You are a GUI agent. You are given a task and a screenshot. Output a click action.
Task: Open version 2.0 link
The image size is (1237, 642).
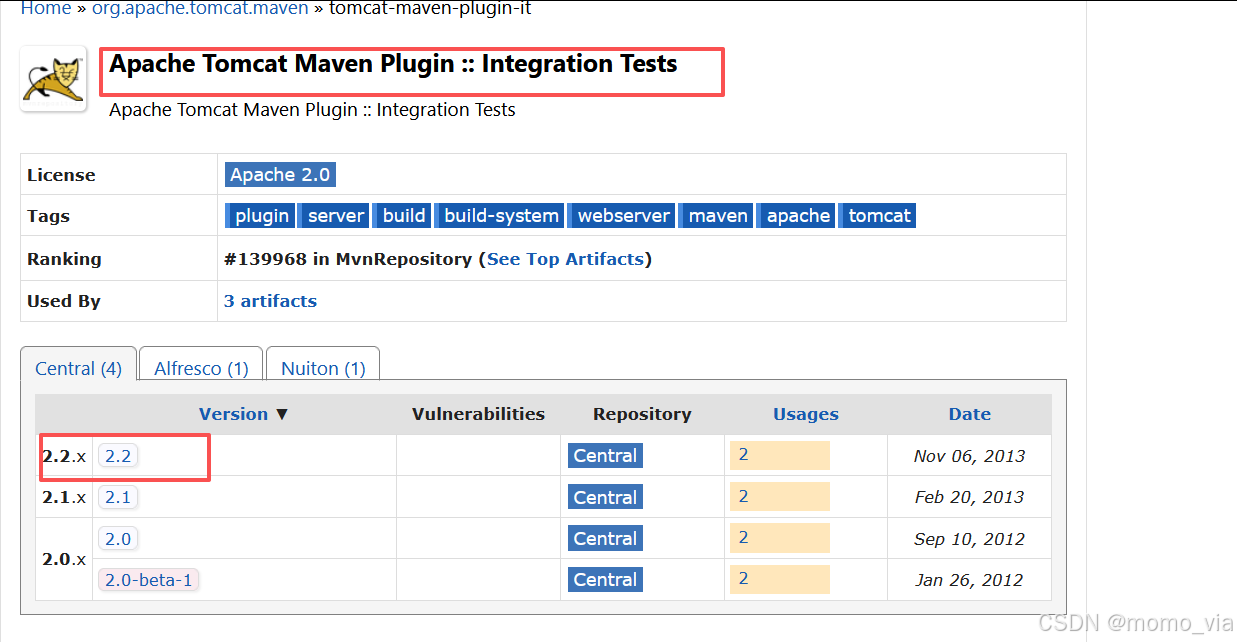click(118, 539)
